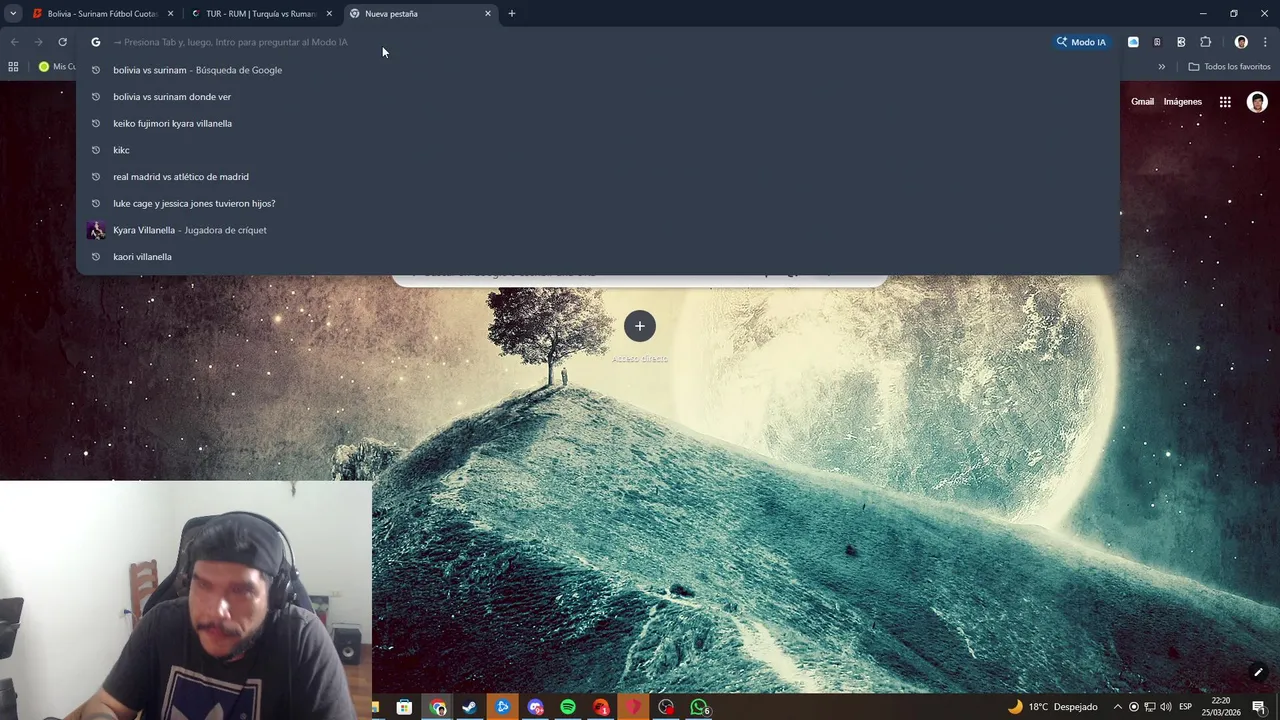Screen dimensions: 1280x720
Task: Expand the hidden bookmarks chevron
Action: pyautogui.click(x=1161, y=67)
